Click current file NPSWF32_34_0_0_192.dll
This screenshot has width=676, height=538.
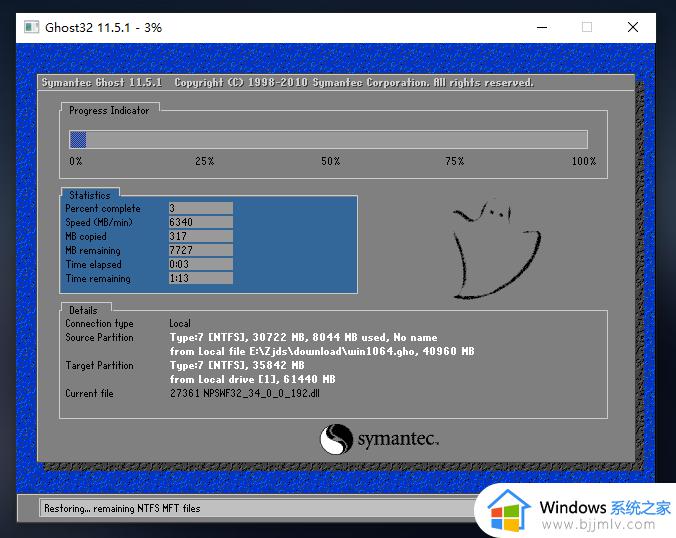click(244, 393)
